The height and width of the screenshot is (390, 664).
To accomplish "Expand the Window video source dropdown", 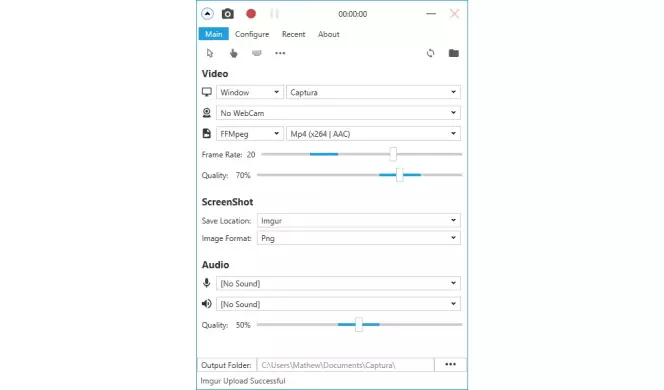I will point(249,92).
